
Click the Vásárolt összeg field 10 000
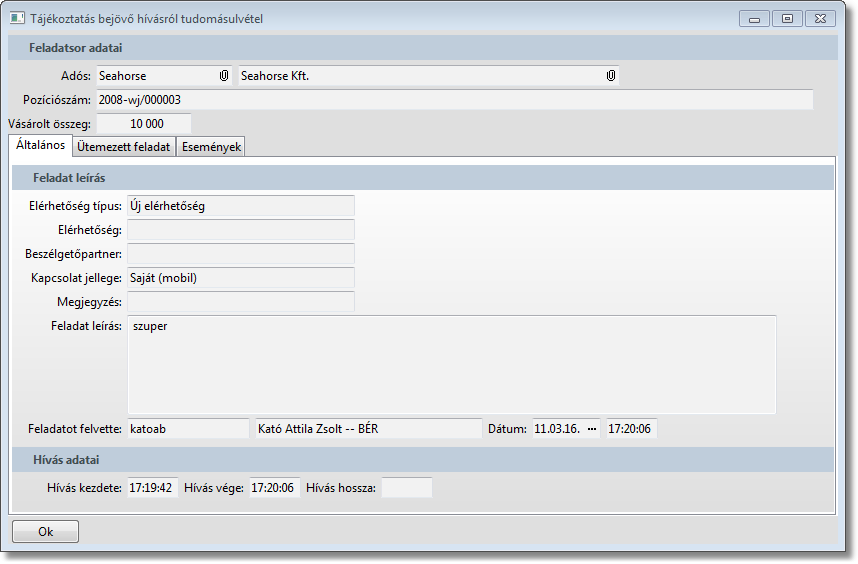pyautogui.click(x=144, y=124)
